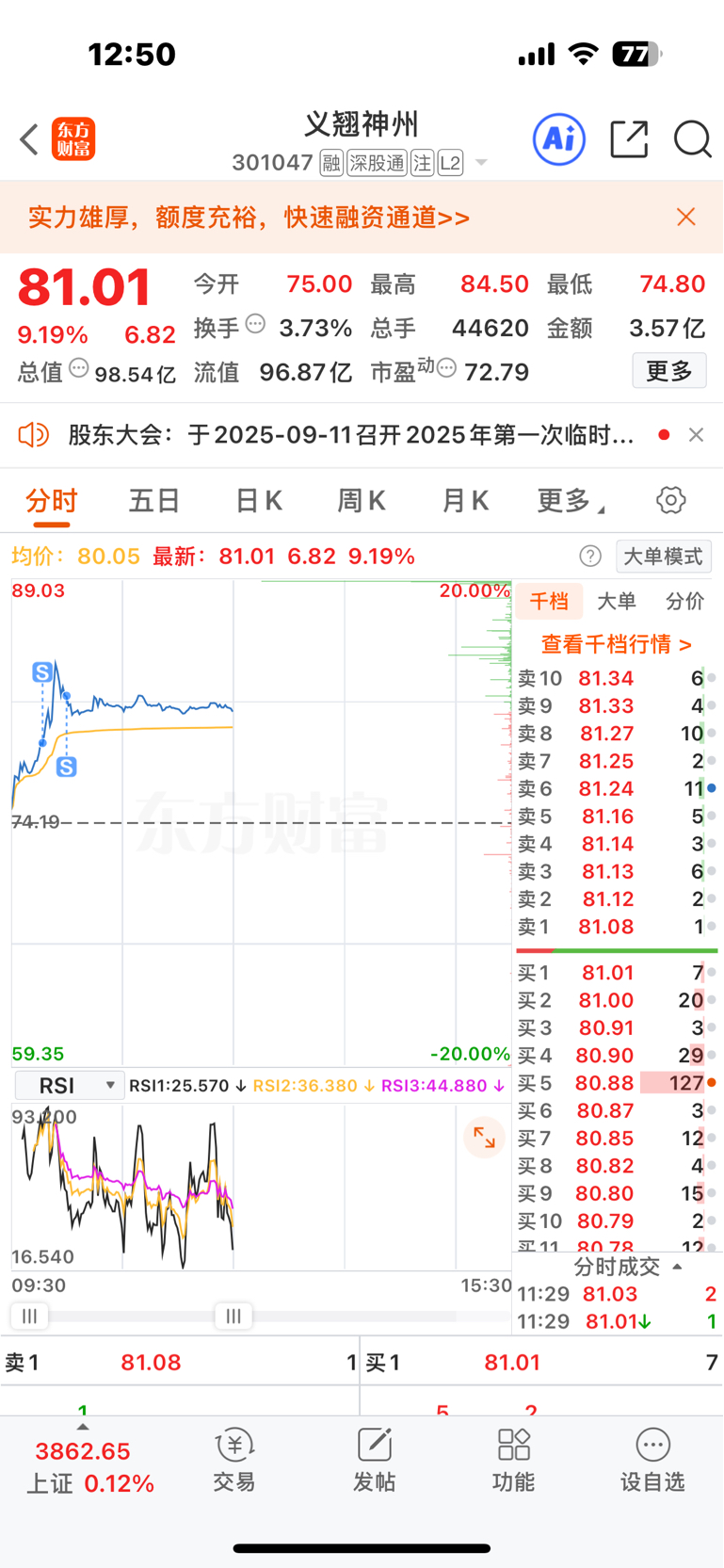
Task: Switch to the 大单 tab
Action: coord(617,601)
